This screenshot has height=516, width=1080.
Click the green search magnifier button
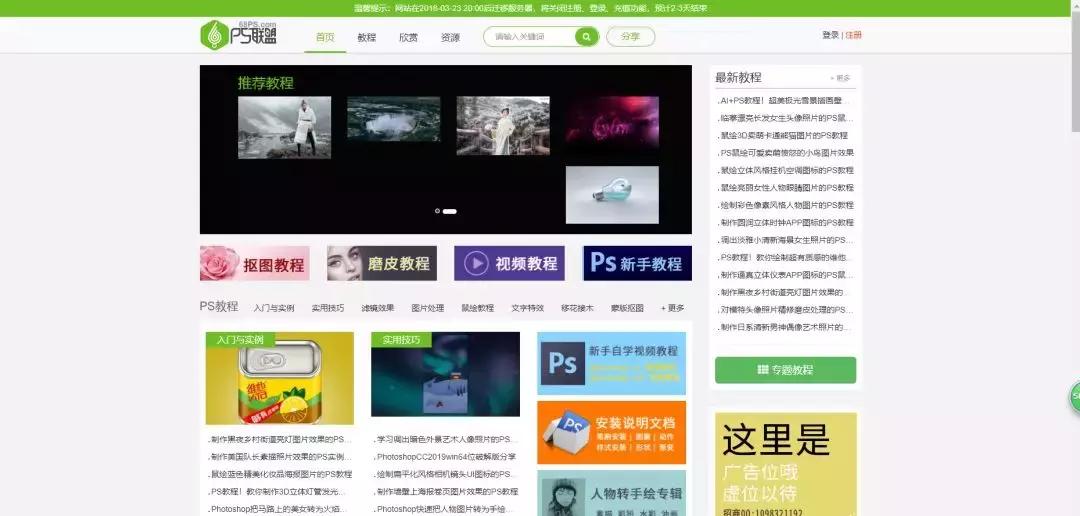586,37
